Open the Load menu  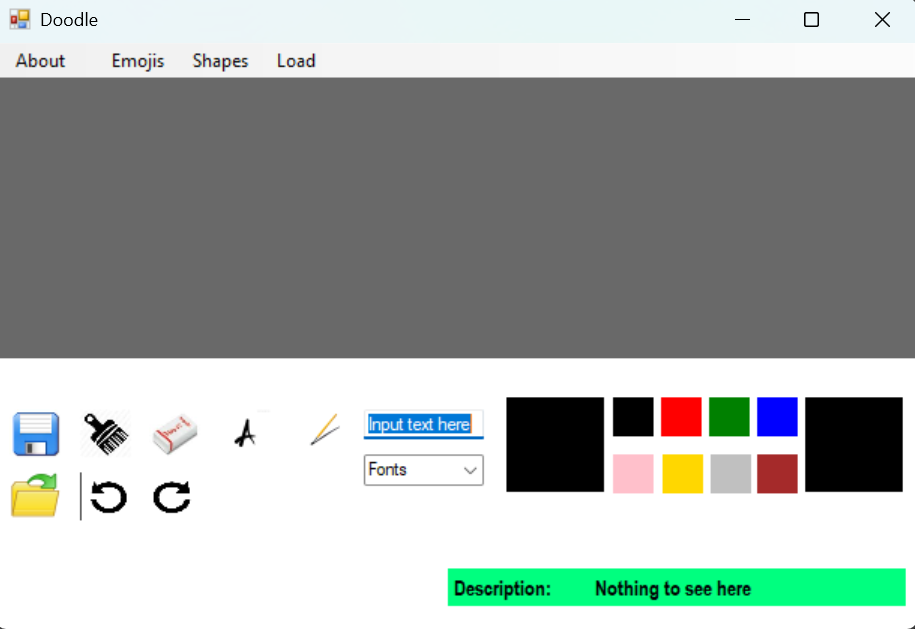coord(296,61)
